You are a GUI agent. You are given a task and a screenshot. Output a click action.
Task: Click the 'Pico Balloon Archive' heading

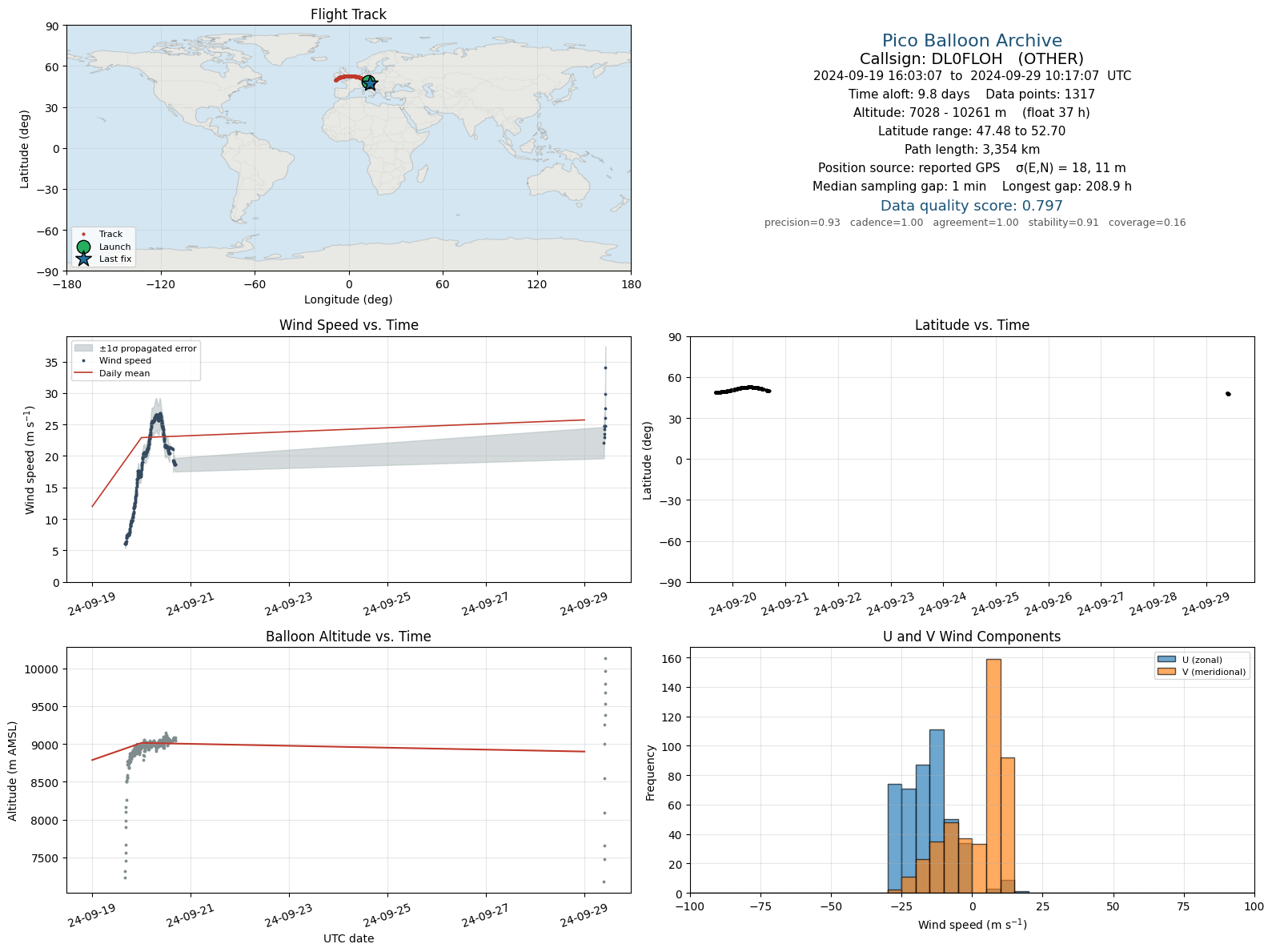point(972,41)
